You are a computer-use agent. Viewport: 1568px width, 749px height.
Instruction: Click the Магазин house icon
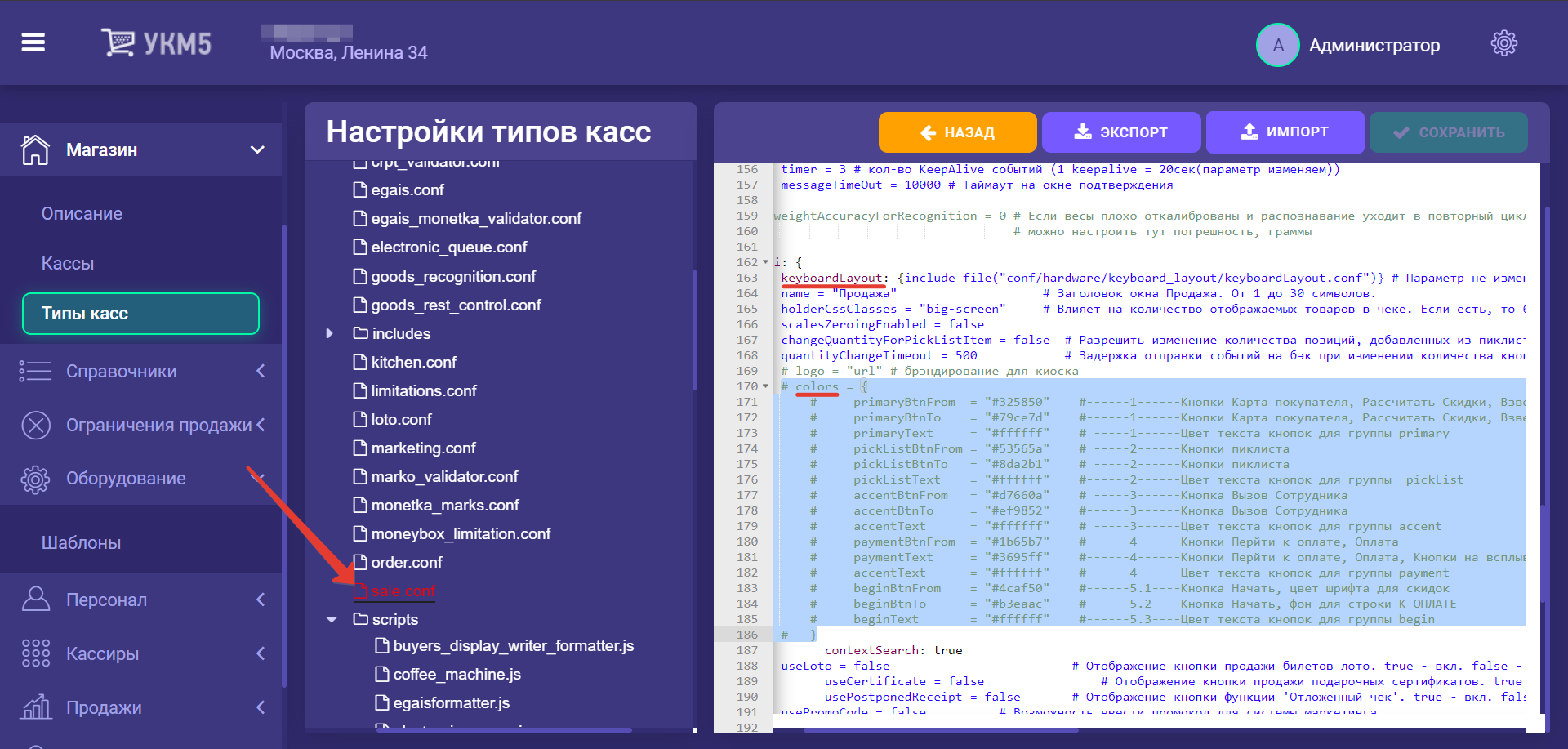35,149
